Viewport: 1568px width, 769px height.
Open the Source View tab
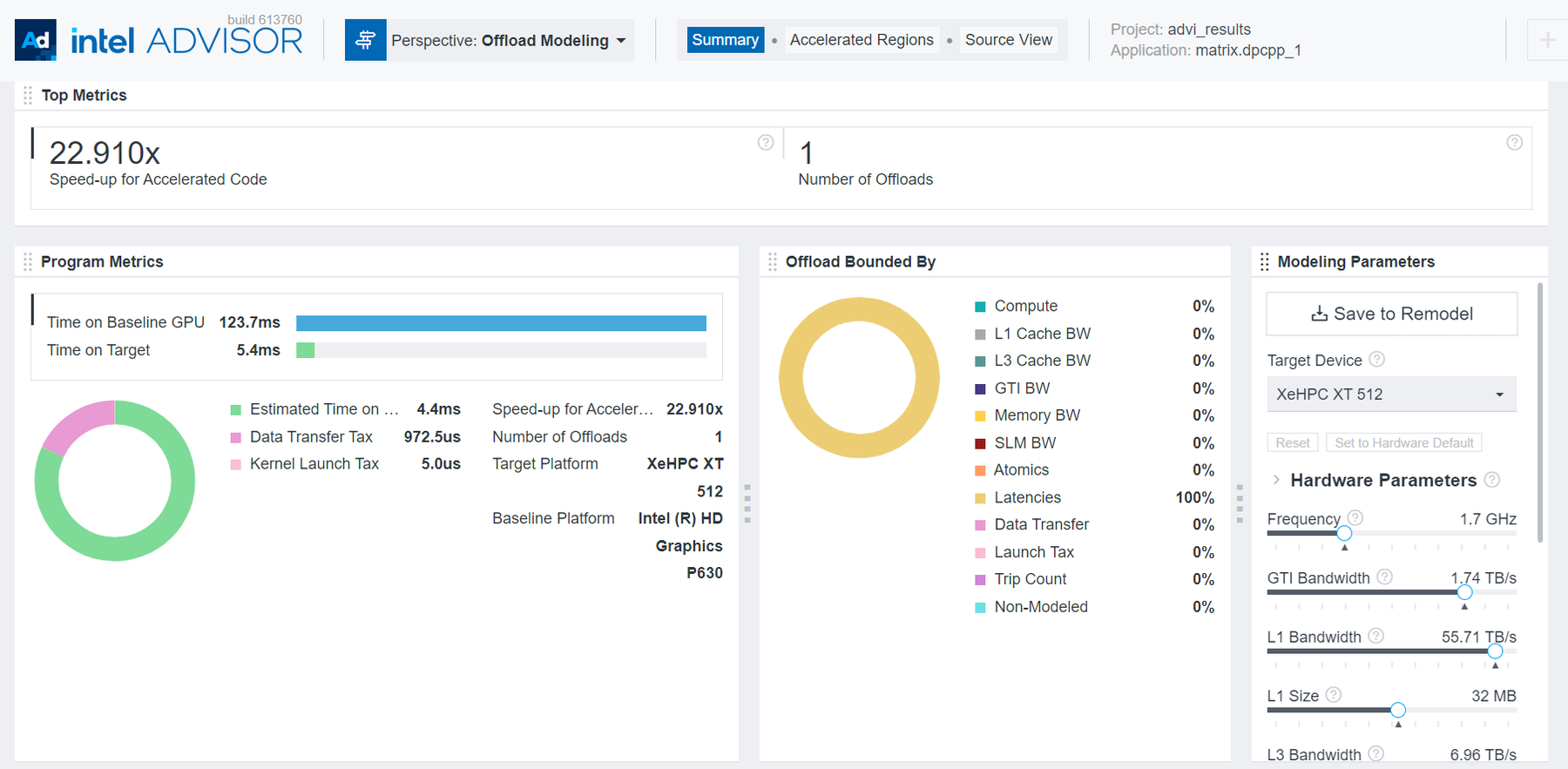coord(1008,40)
